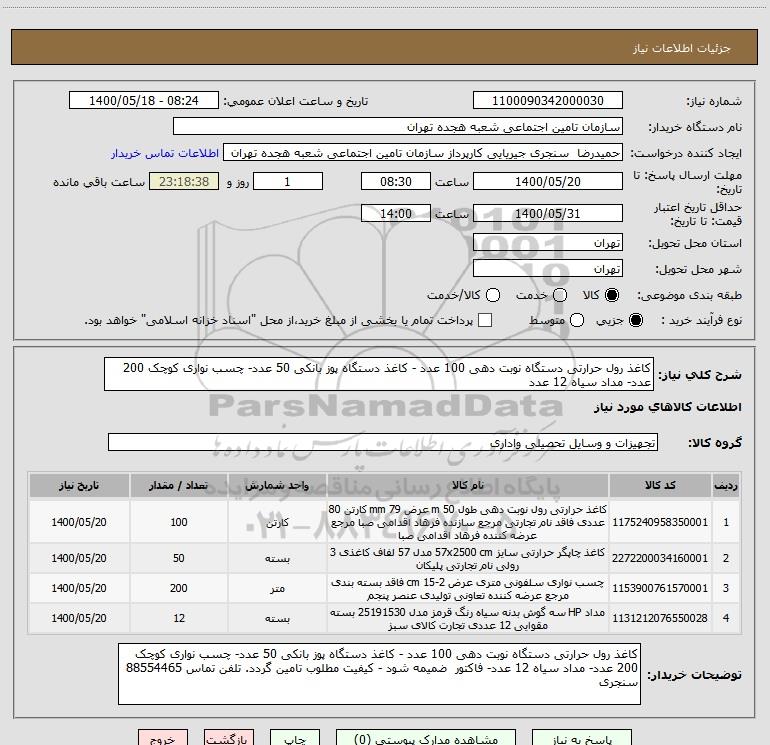Click the جزئیات اطلاعات نیاز page header

[682, 48]
